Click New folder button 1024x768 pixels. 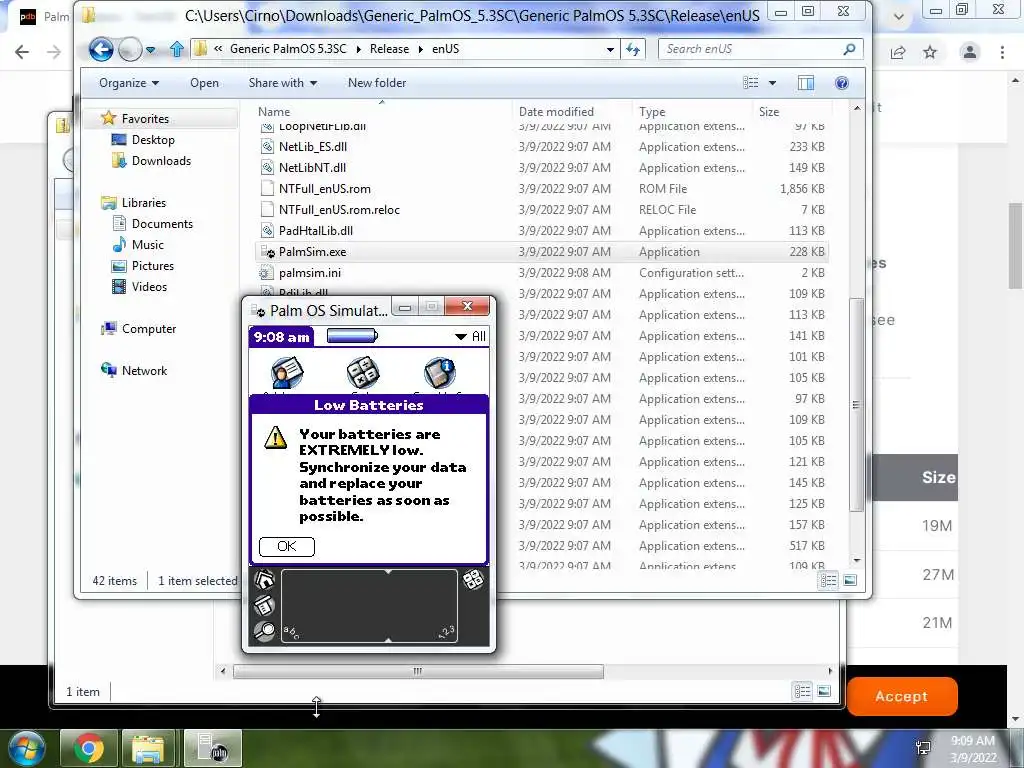[377, 83]
